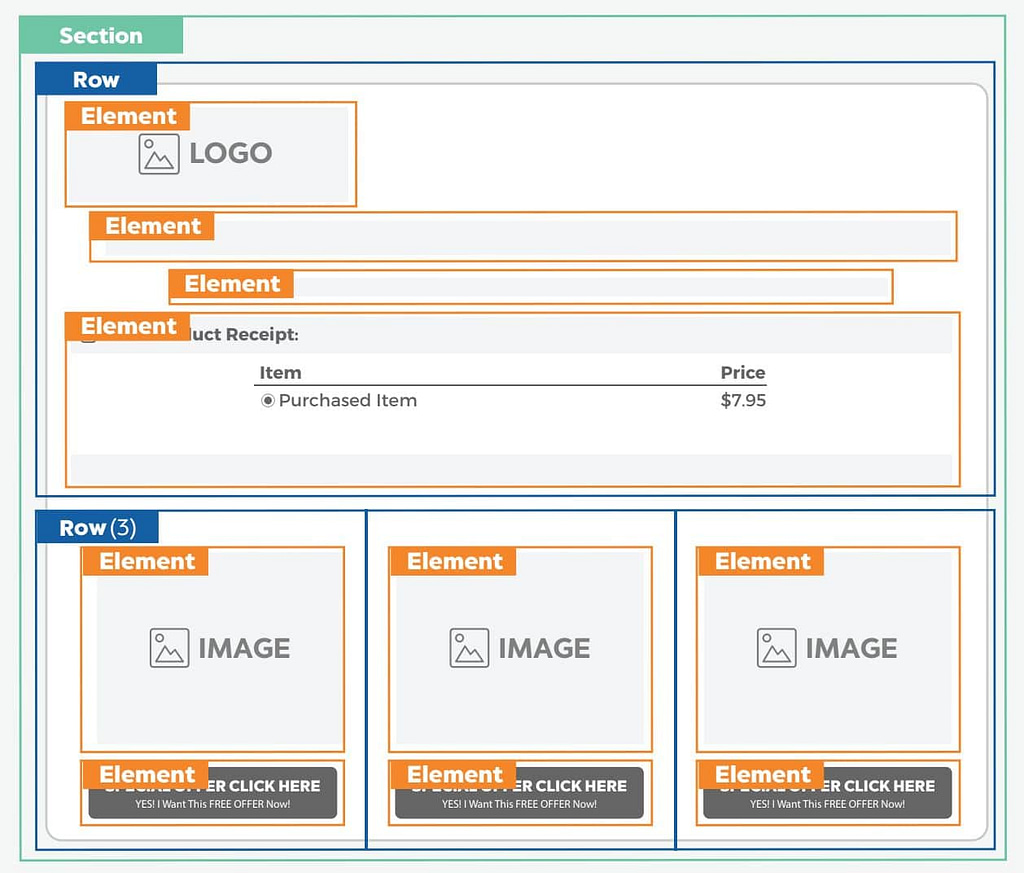Click the "Price" column header

743,373
